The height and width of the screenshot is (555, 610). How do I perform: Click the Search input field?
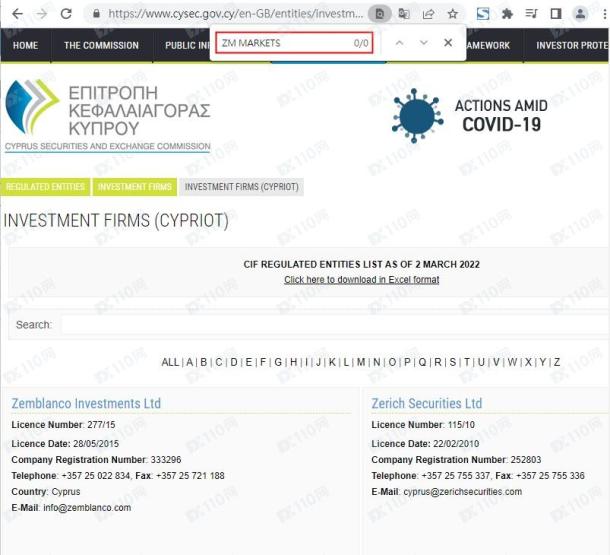pyautogui.click(x=334, y=325)
